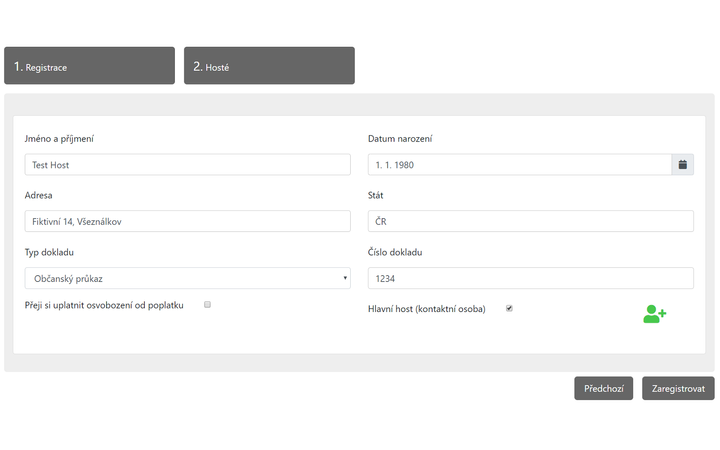Viewport: 720px width, 450px height.
Task: Click the Číslo dokladu field with 1234
Action: click(531, 278)
